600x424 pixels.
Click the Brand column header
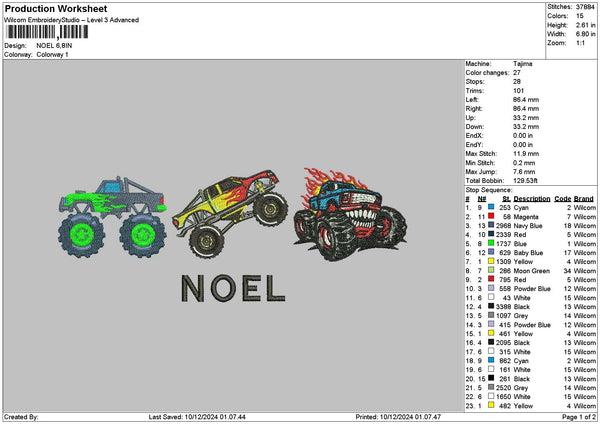pyautogui.click(x=585, y=198)
